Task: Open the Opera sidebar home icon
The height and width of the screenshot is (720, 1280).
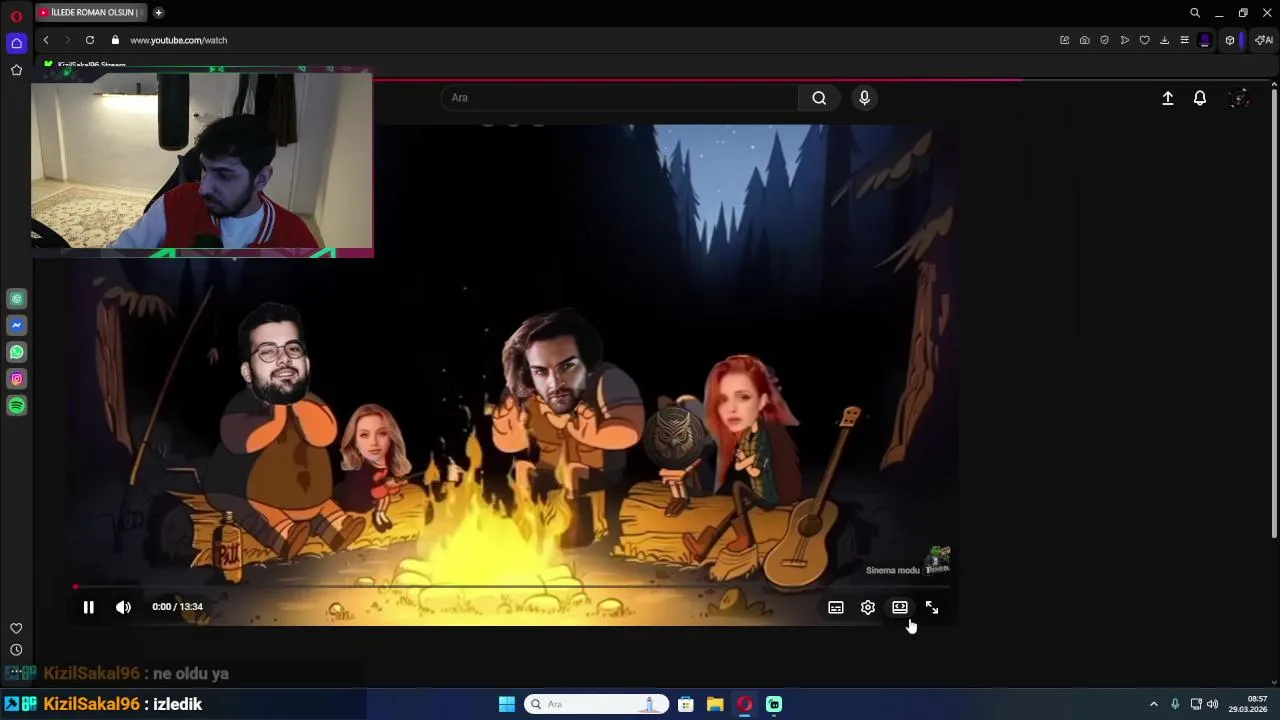Action: [16, 43]
